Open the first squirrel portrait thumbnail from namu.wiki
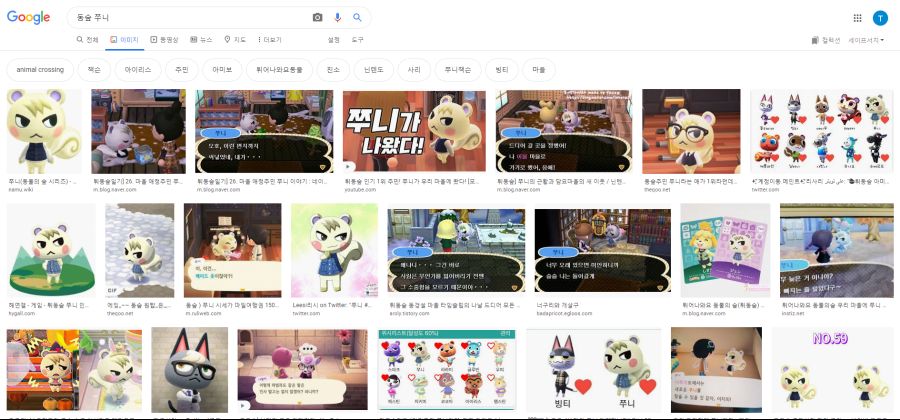Screen dimensions: 900x420 (x=44, y=131)
